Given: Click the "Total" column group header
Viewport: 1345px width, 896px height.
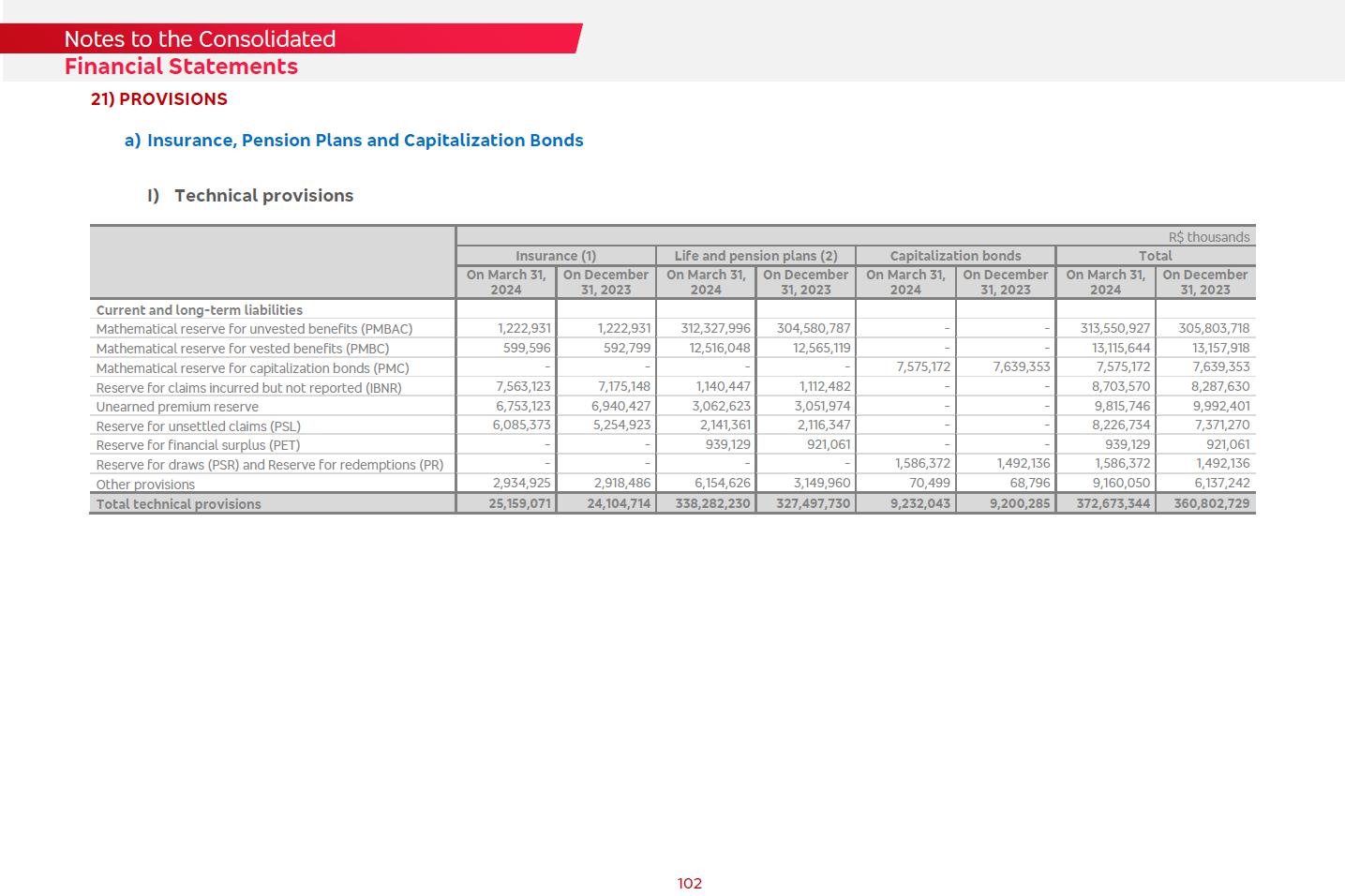Looking at the screenshot, I should [1155, 256].
